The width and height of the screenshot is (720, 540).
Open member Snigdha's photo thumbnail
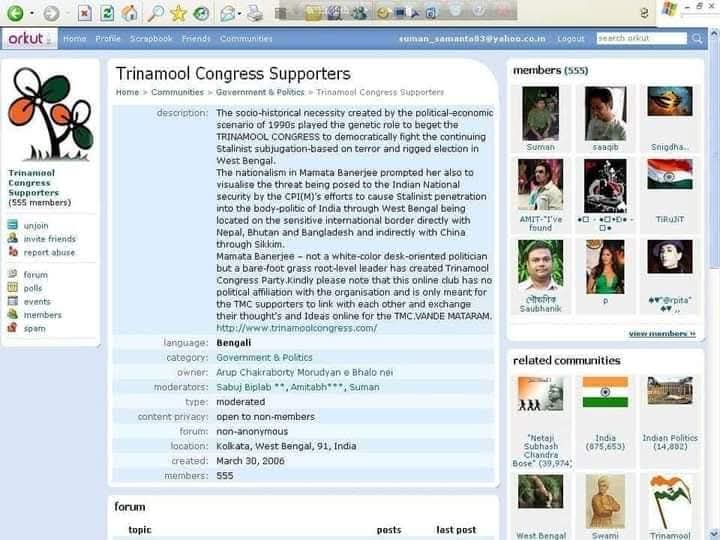click(x=670, y=101)
